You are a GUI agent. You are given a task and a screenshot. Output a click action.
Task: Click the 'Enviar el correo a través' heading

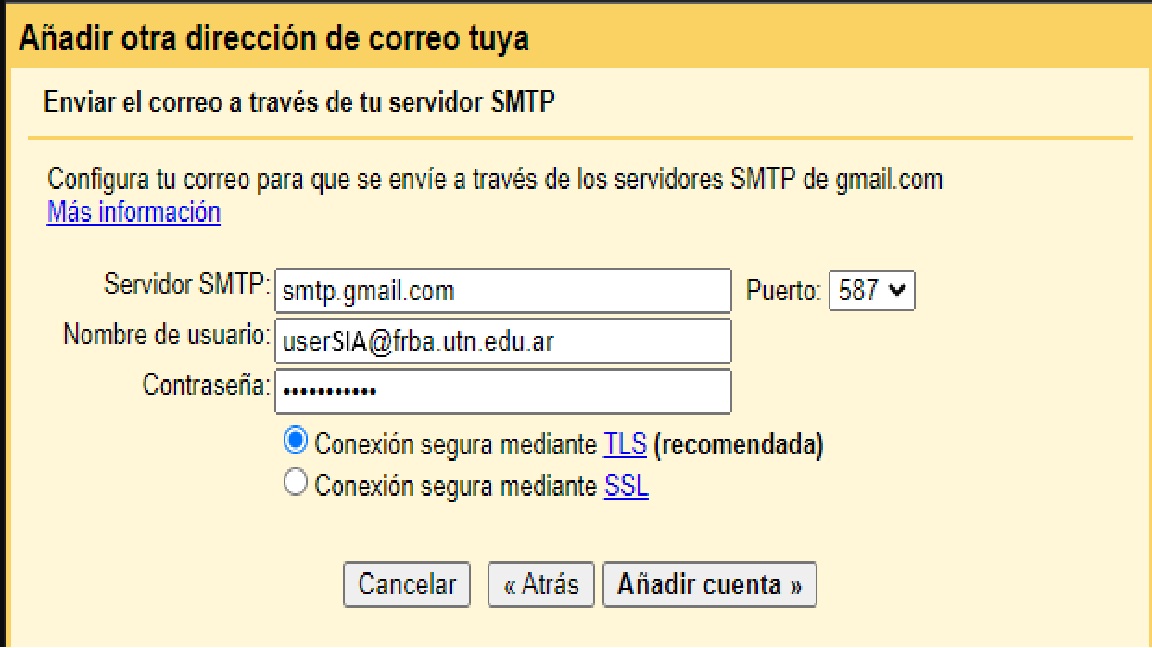tap(298, 102)
